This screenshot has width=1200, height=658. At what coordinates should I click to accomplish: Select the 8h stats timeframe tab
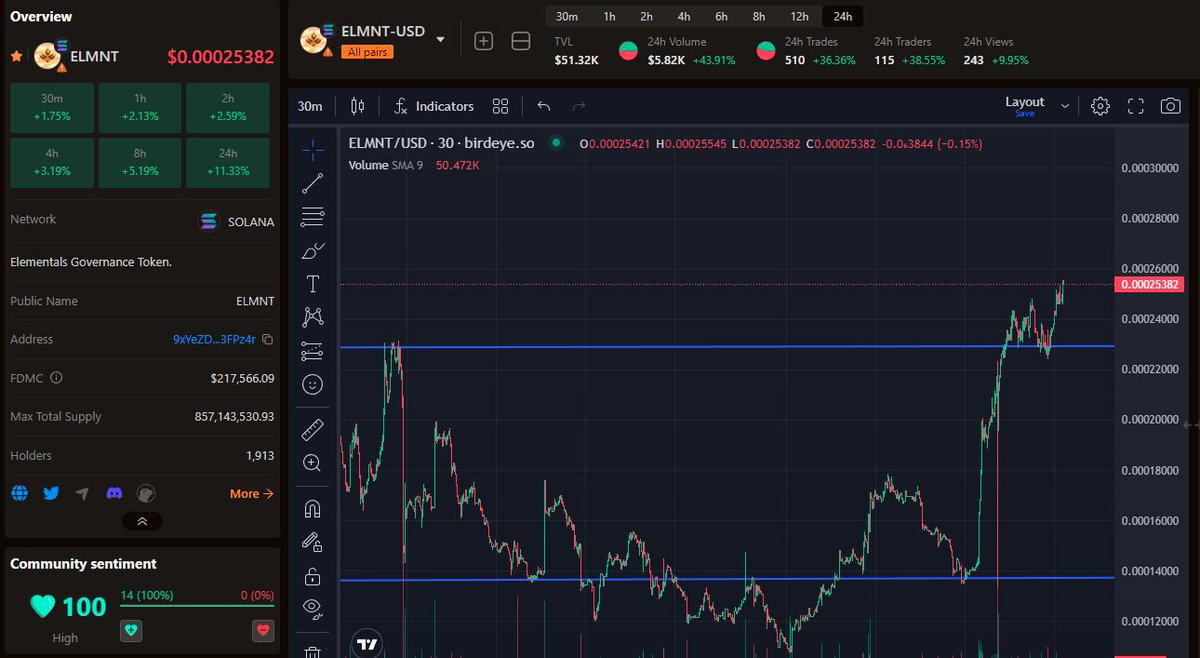click(x=759, y=17)
